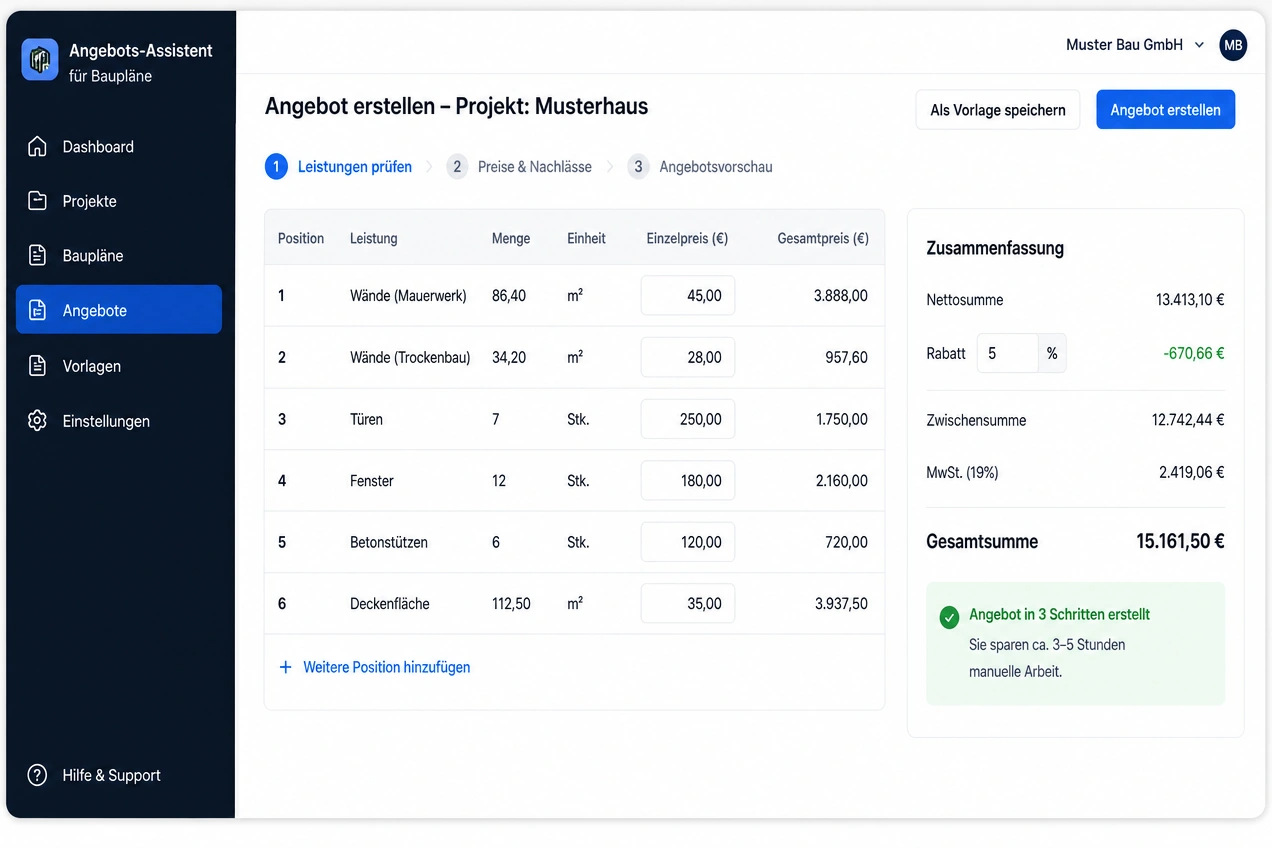Click the Dashboard house icon
Screen dimensions: 1272x848
37,147
